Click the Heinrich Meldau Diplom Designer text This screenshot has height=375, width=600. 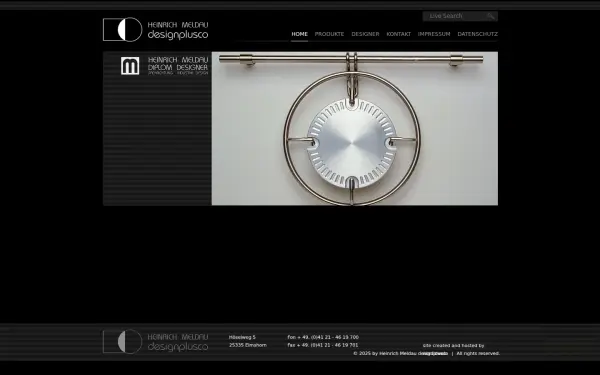tap(178, 66)
